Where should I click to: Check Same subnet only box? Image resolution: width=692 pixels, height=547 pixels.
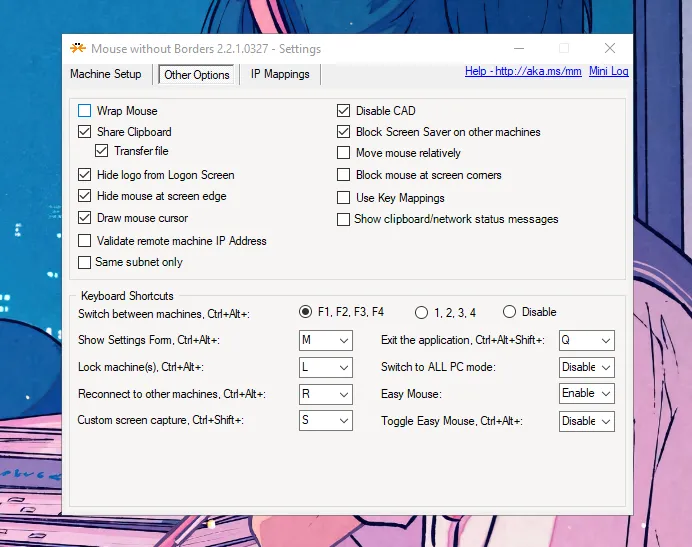[85, 262]
